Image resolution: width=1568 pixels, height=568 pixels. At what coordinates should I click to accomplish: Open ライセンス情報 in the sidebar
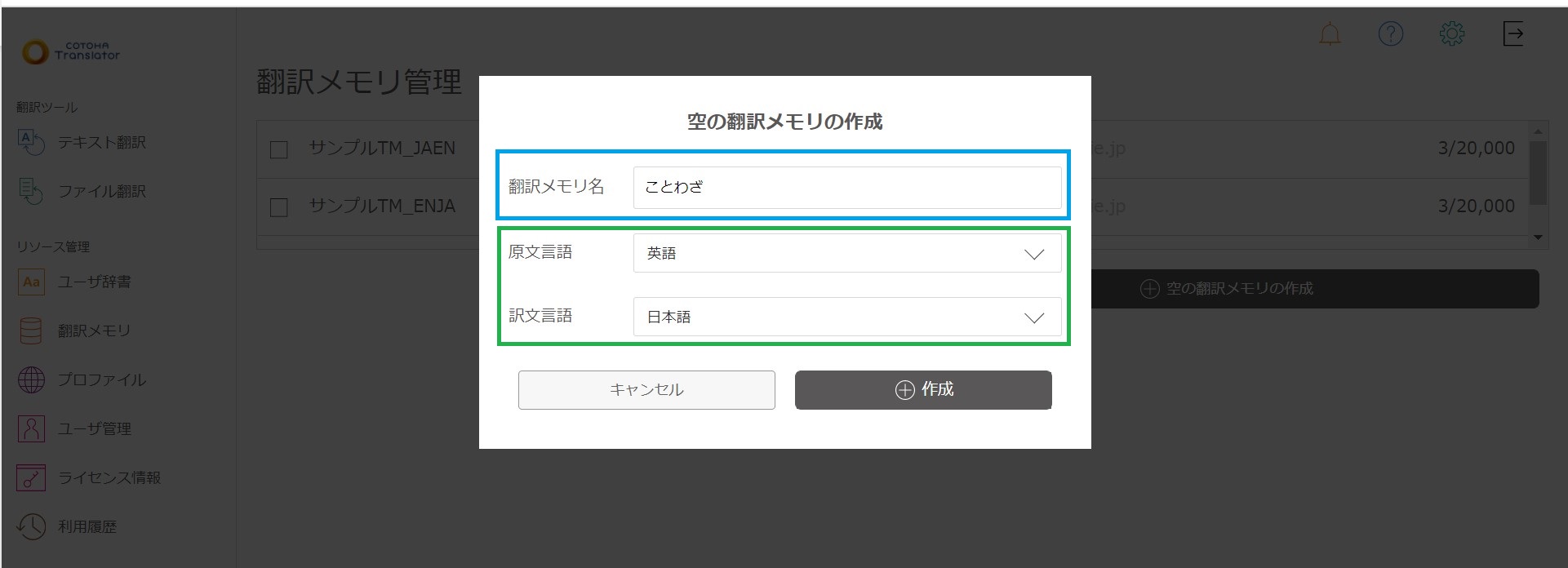[x=109, y=477]
